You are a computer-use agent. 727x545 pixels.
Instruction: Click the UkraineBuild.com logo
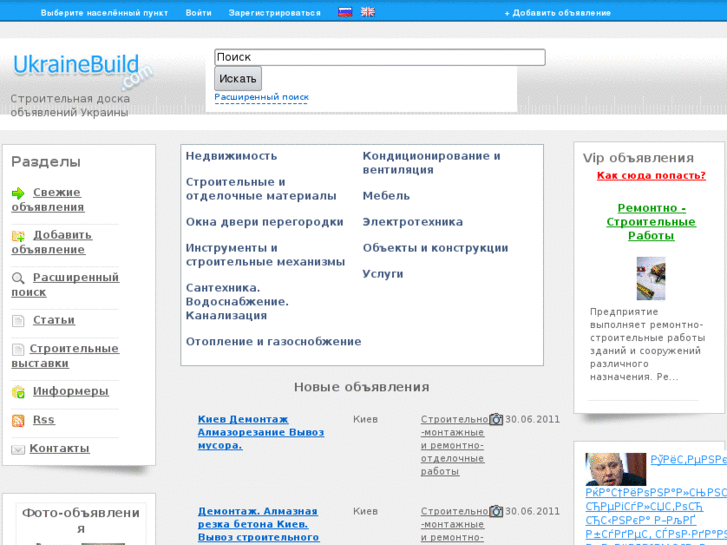[83, 71]
